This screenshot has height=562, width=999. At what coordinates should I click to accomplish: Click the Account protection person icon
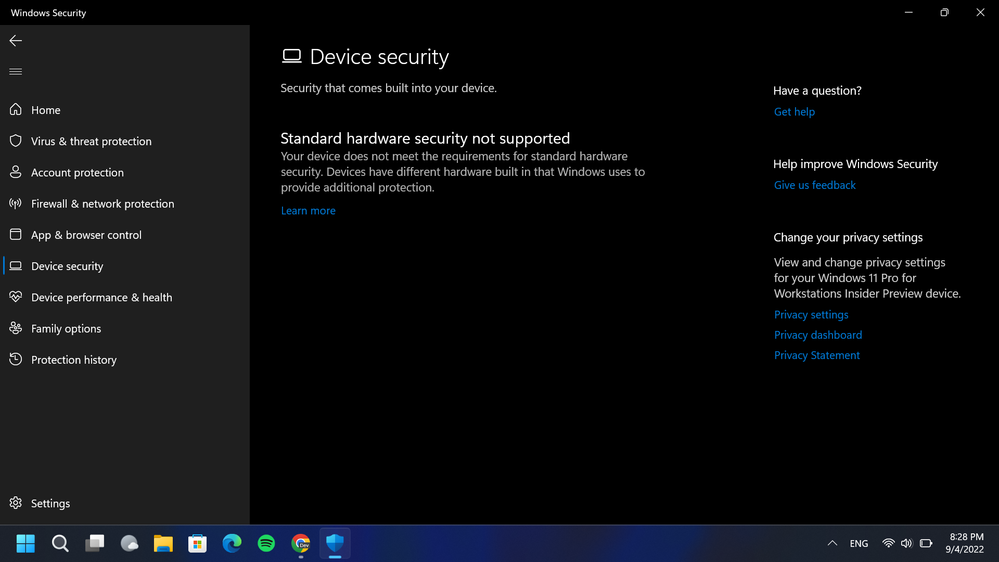[16, 172]
